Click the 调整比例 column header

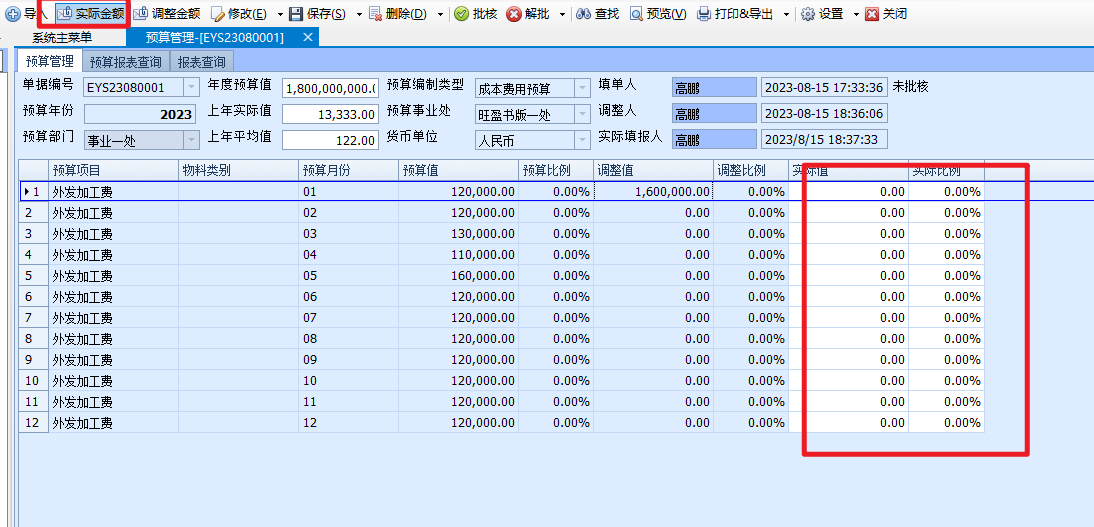751,170
